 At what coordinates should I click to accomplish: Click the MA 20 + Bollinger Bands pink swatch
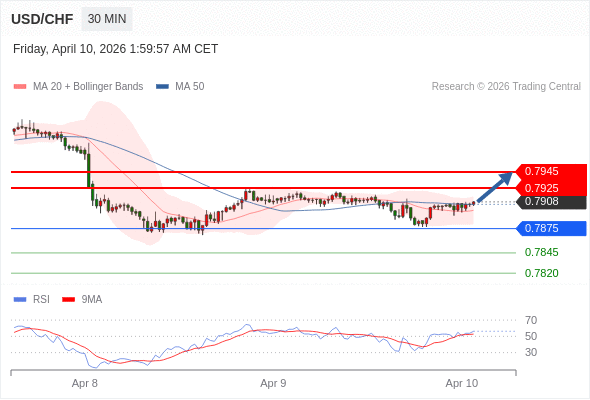[x=20, y=87]
